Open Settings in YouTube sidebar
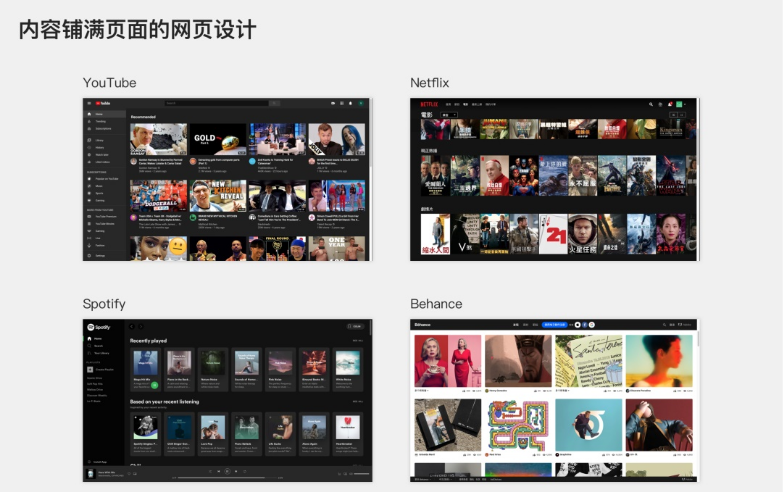Screen dimensions: 783x492 pyautogui.click(x=104, y=255)
